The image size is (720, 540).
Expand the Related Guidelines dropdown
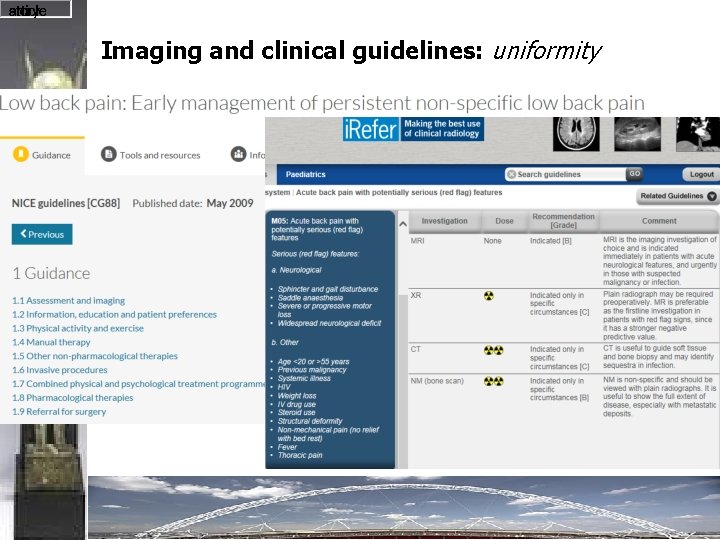tap(678, 196)
